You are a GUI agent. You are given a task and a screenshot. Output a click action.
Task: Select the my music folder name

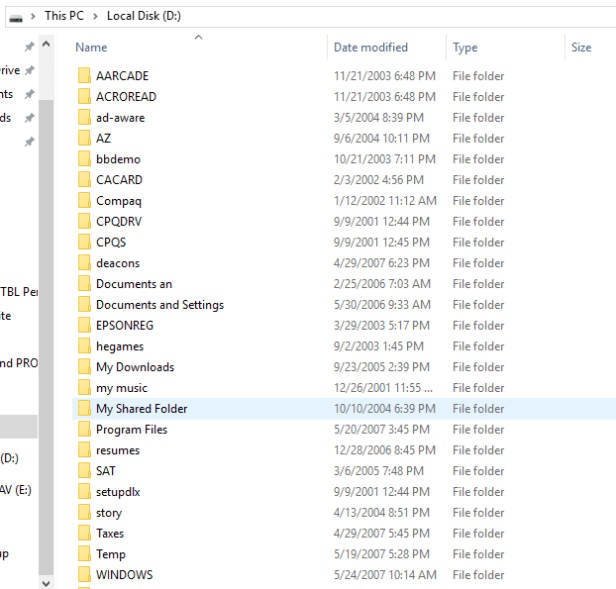[121, 388]
